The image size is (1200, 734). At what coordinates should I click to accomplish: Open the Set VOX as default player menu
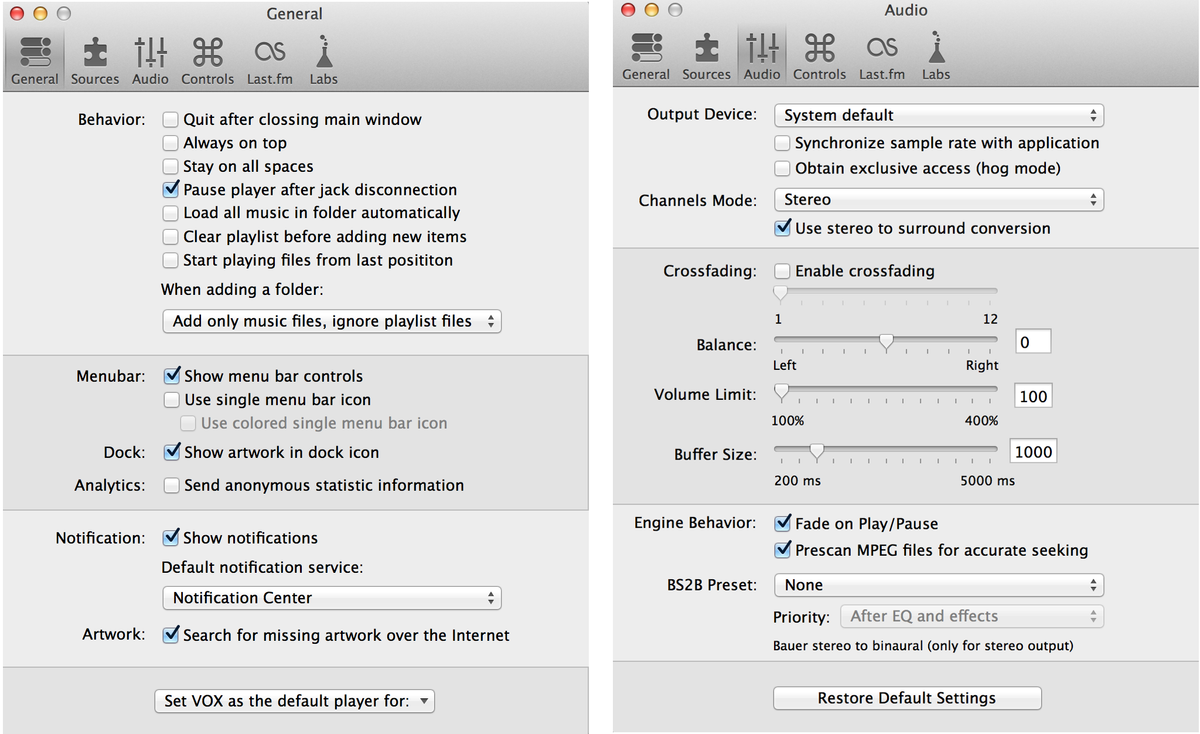(294, 701)
